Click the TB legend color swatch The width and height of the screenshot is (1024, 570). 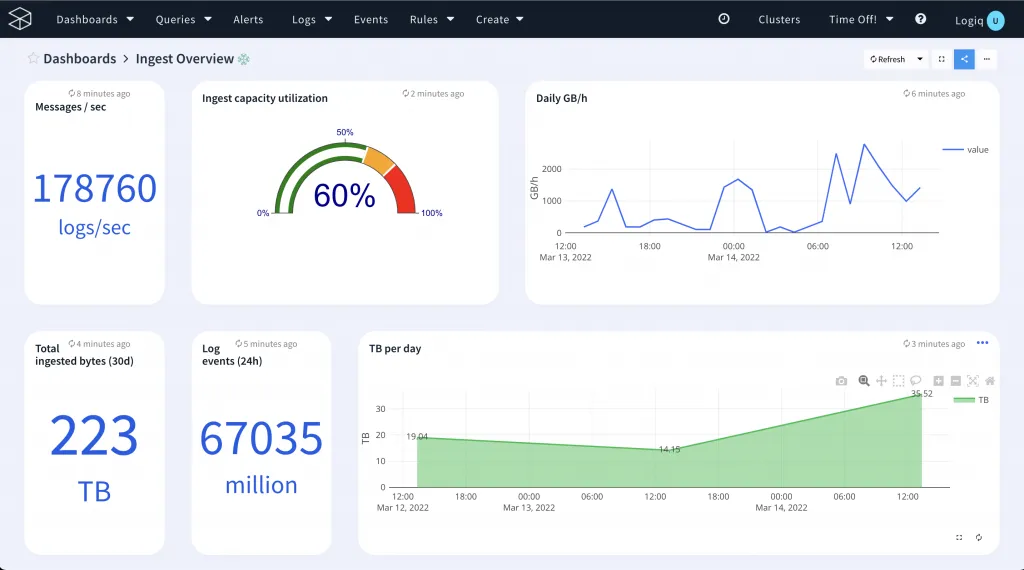[x=963, y=400]
